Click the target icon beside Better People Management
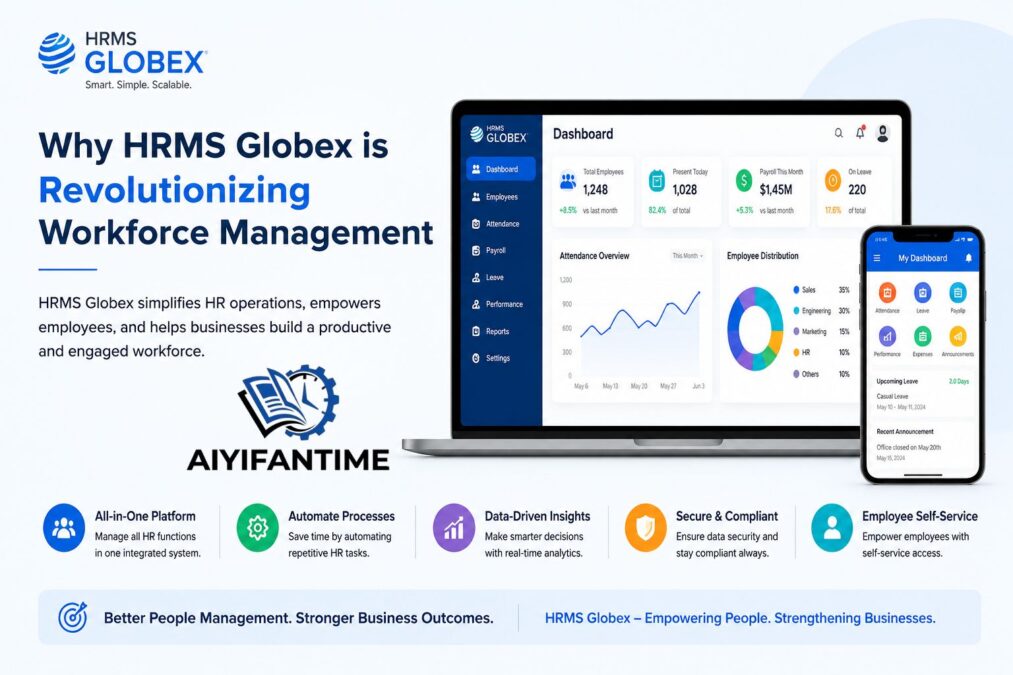1013x675 pixels. (72, 617)
